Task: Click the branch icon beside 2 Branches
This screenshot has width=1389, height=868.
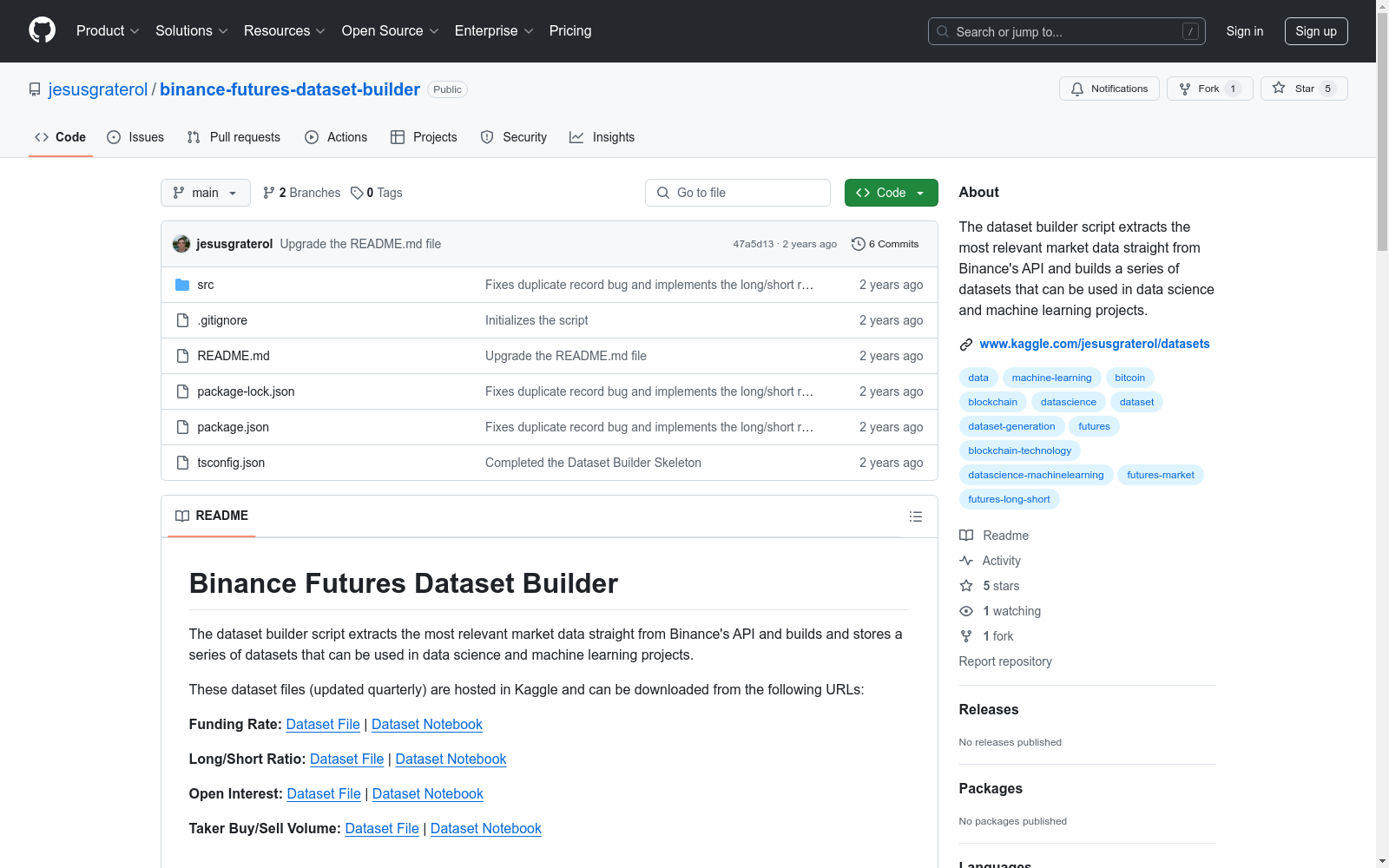Action: 269,193
